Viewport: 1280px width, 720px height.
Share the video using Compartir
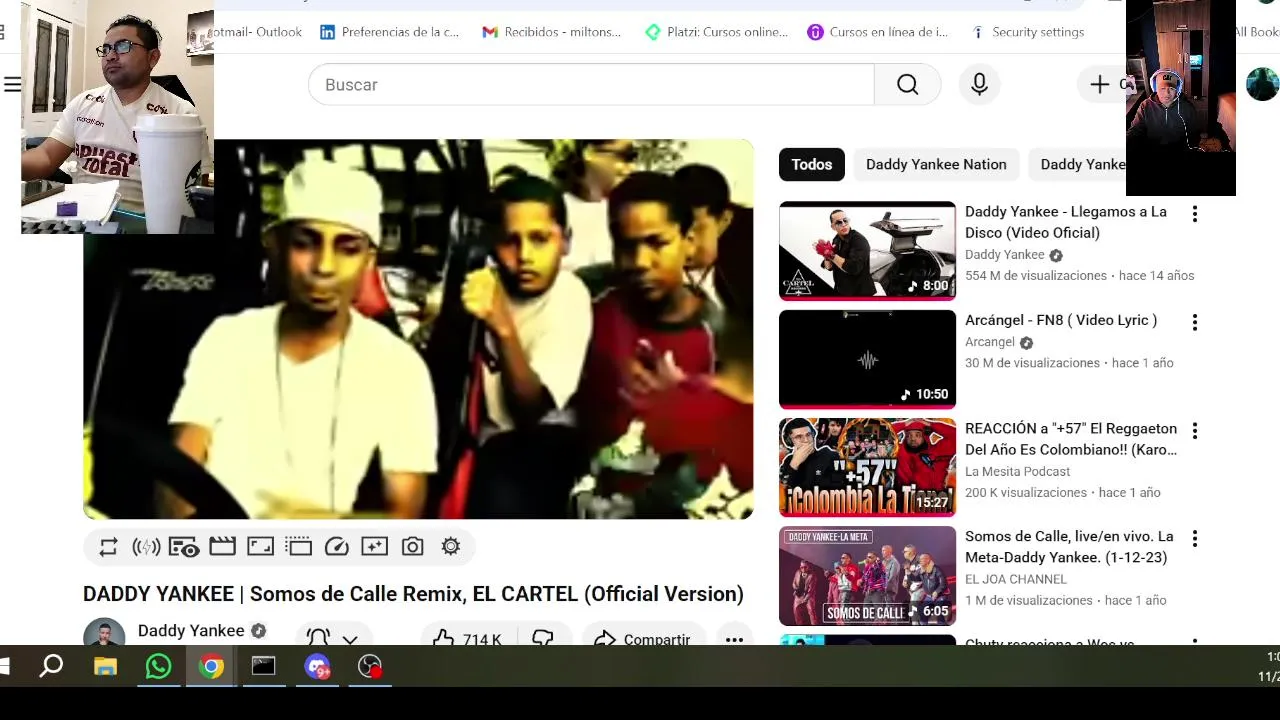pyautogui.click(x=643, y=639)
